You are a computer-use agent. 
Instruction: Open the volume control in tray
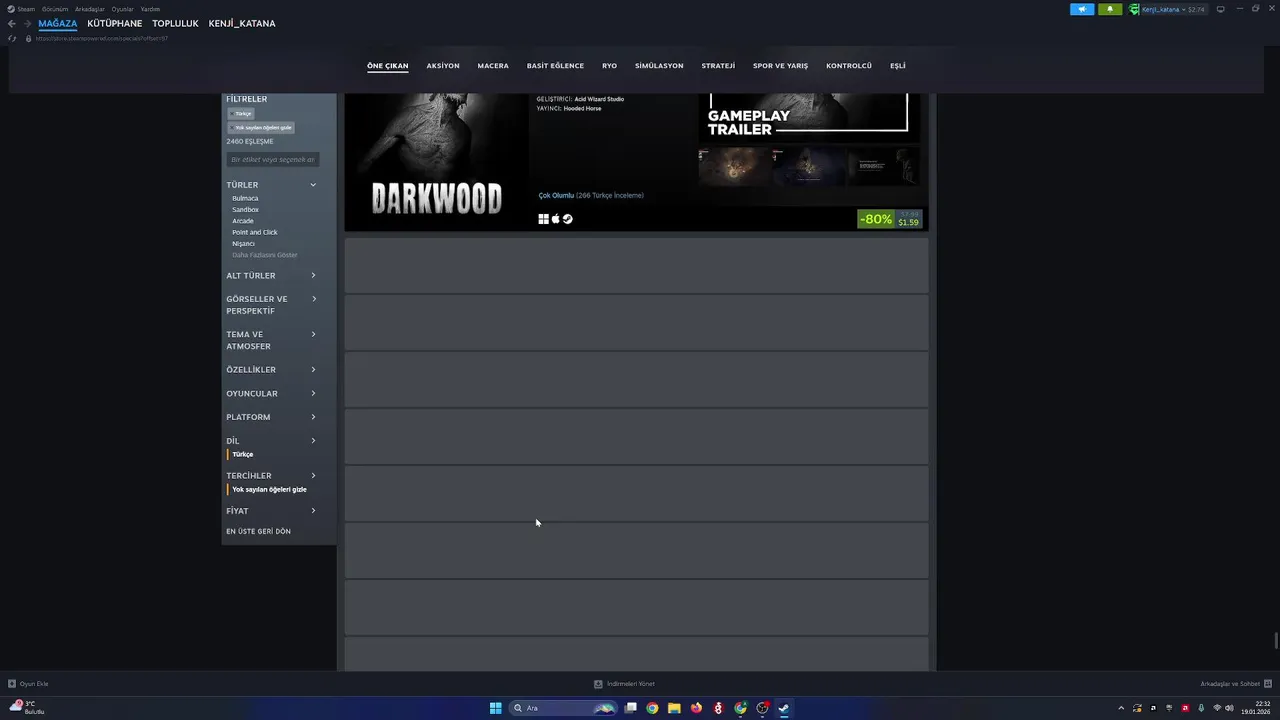(1229, 708)
